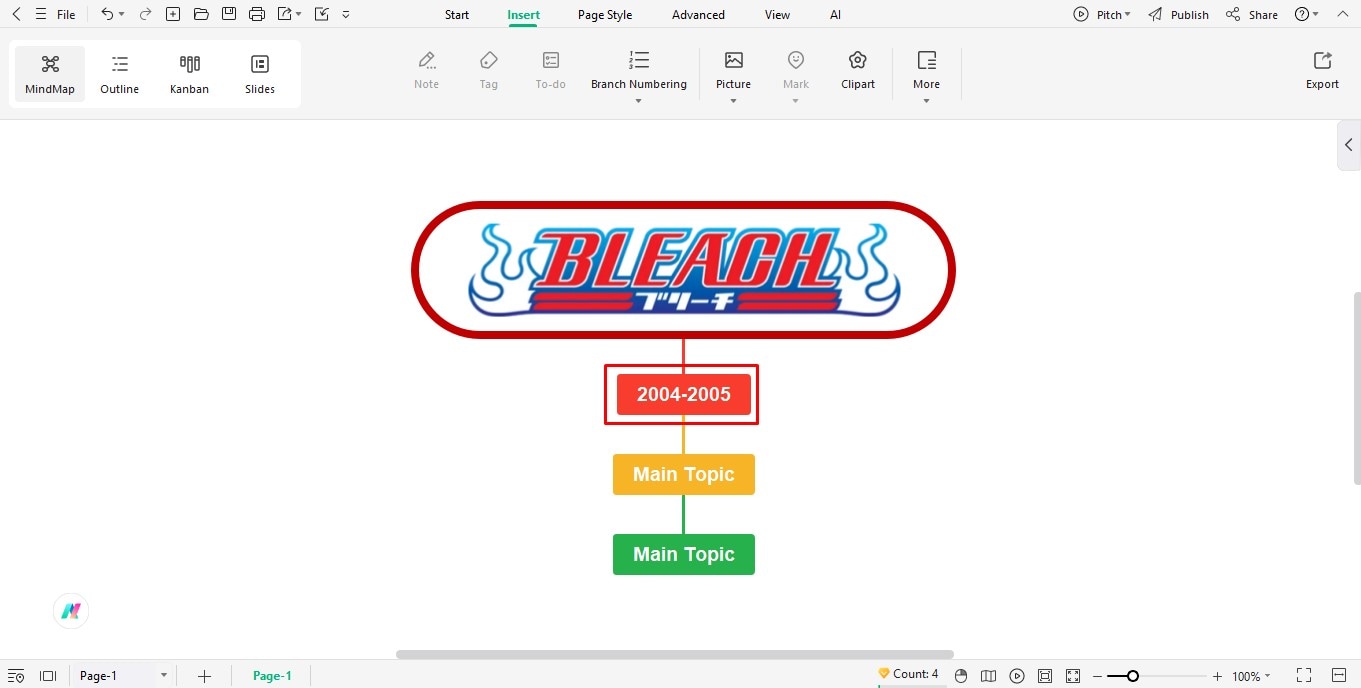
Task: Expand the right side panel with chevron
Action: tap(1349, 145)
